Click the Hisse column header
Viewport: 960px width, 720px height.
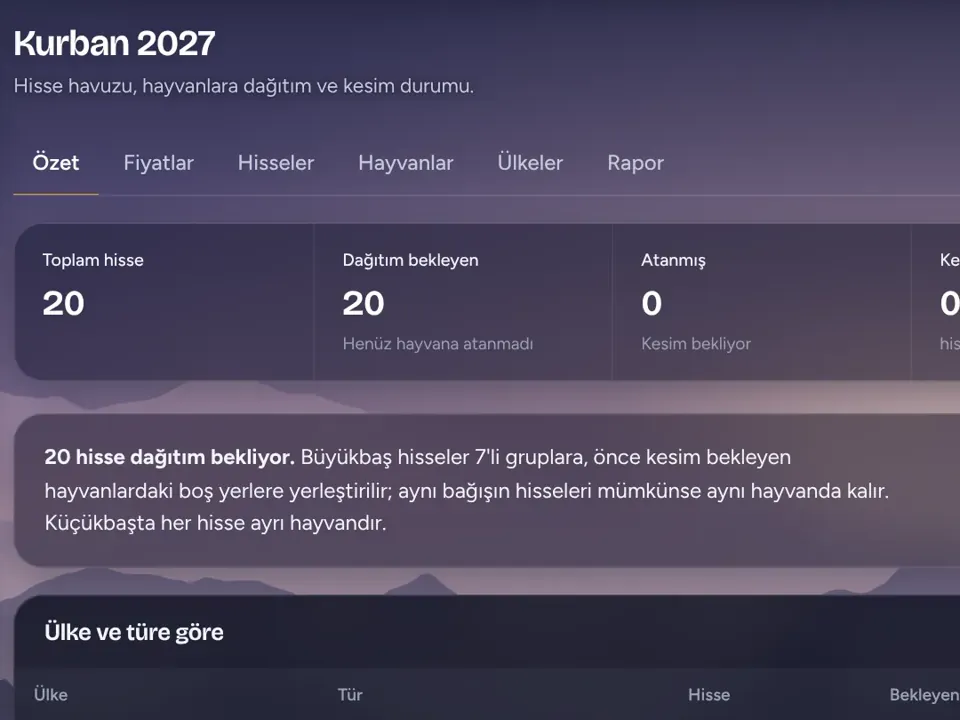pos(709,695)
